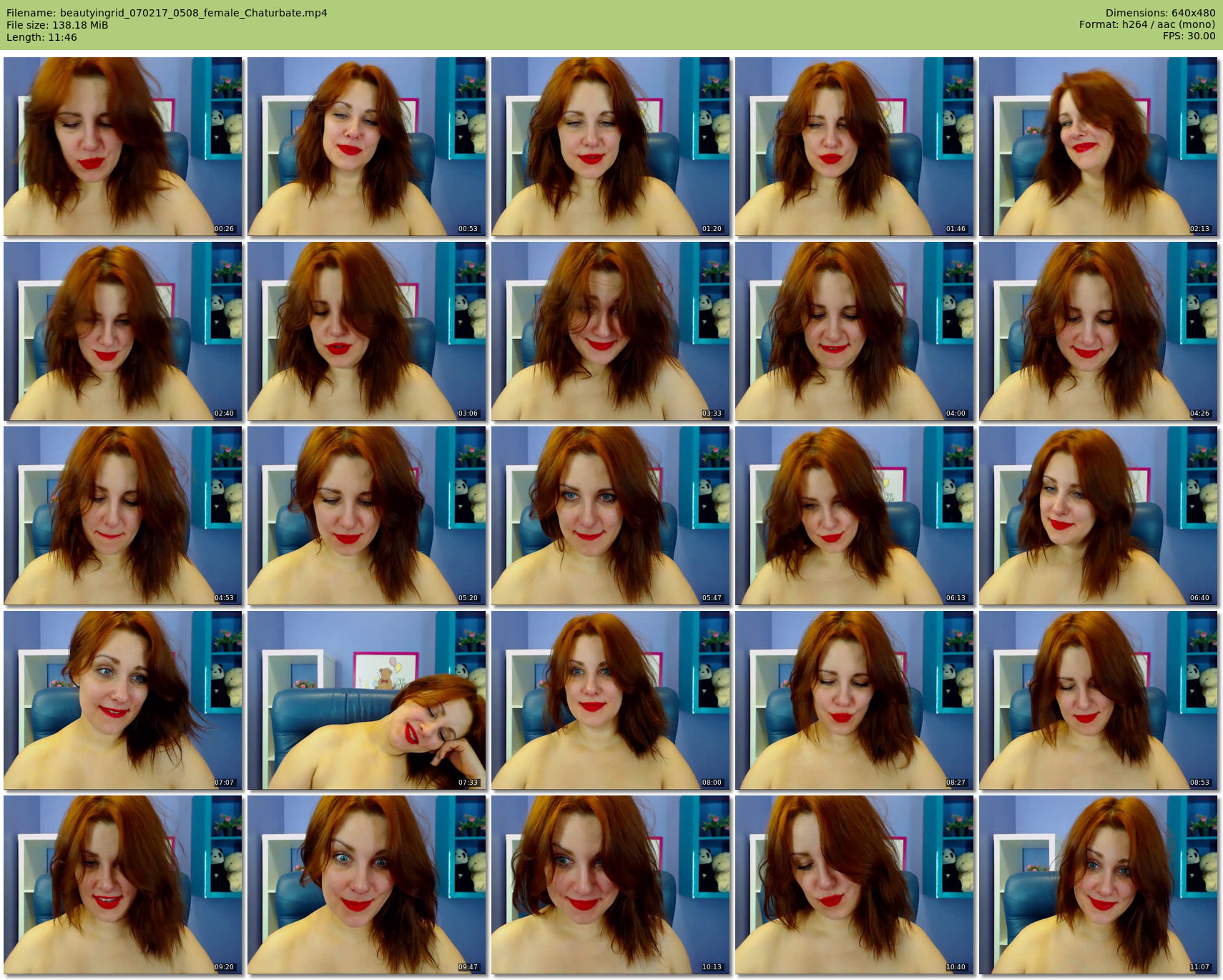
Task: Open the 01:20 thumbnail
Action: tap(611, 147)
